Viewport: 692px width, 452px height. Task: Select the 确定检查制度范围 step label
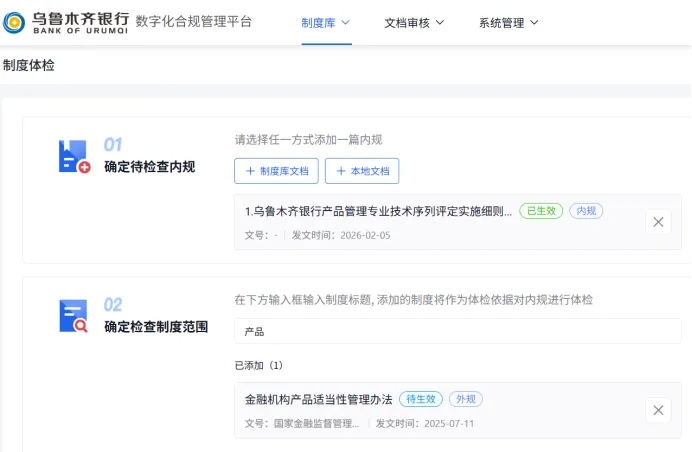(156, 326)
